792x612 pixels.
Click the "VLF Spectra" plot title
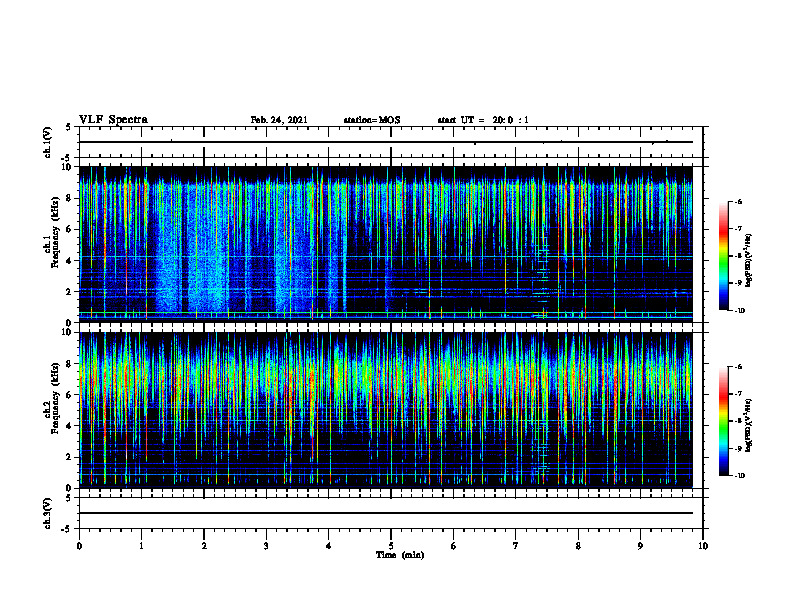pyautogui.click(x=113, y=120)
